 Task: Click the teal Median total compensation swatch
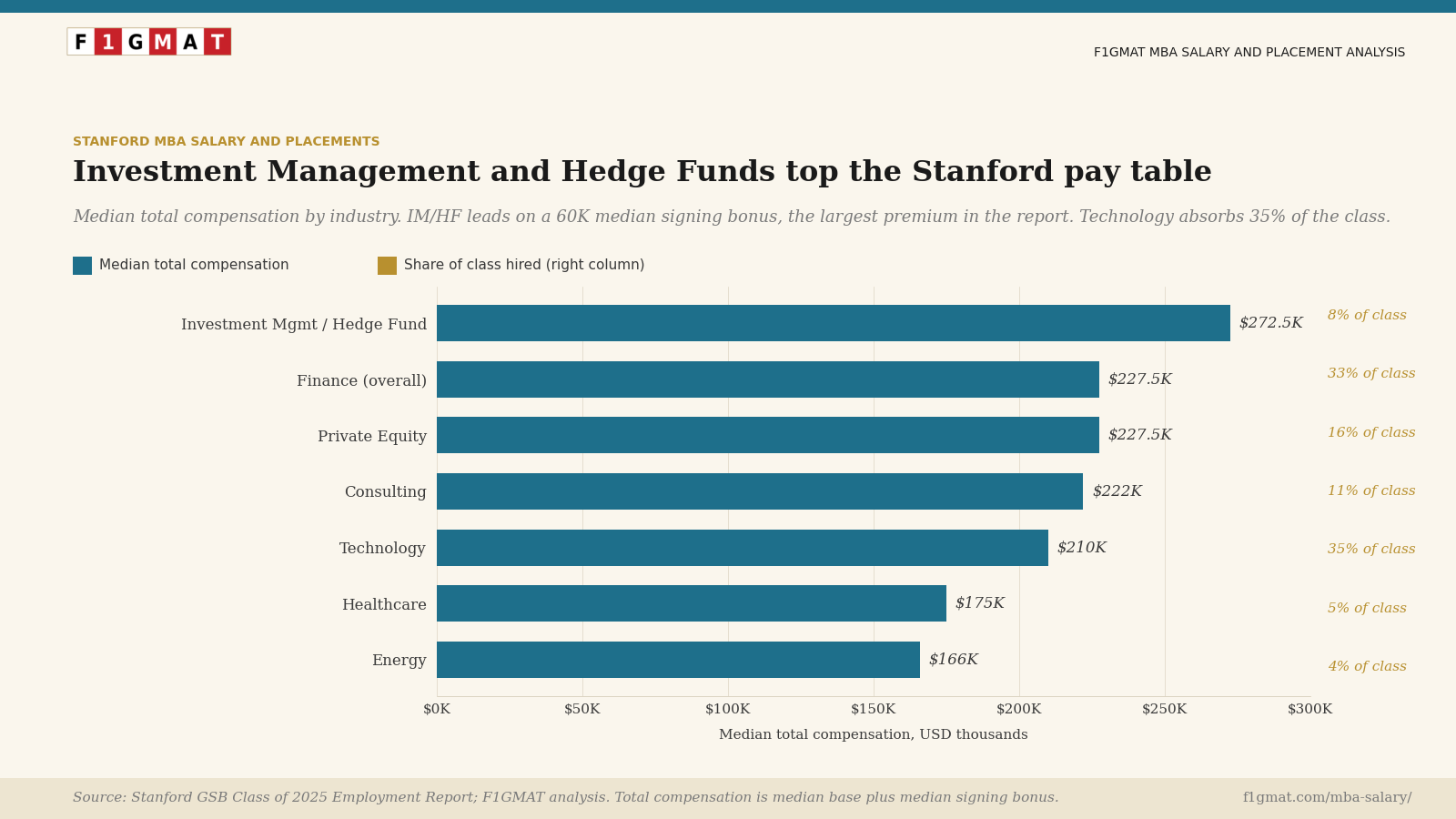pyautogui.click(x=83, y=266)
